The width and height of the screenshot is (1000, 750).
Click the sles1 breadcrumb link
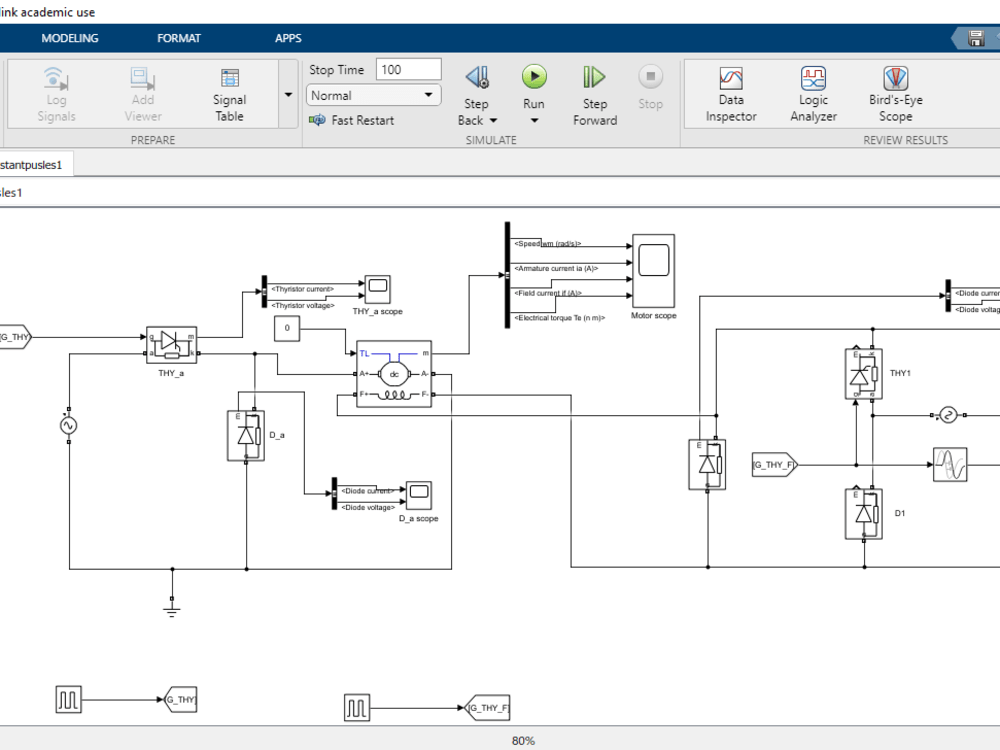[10, 192]
